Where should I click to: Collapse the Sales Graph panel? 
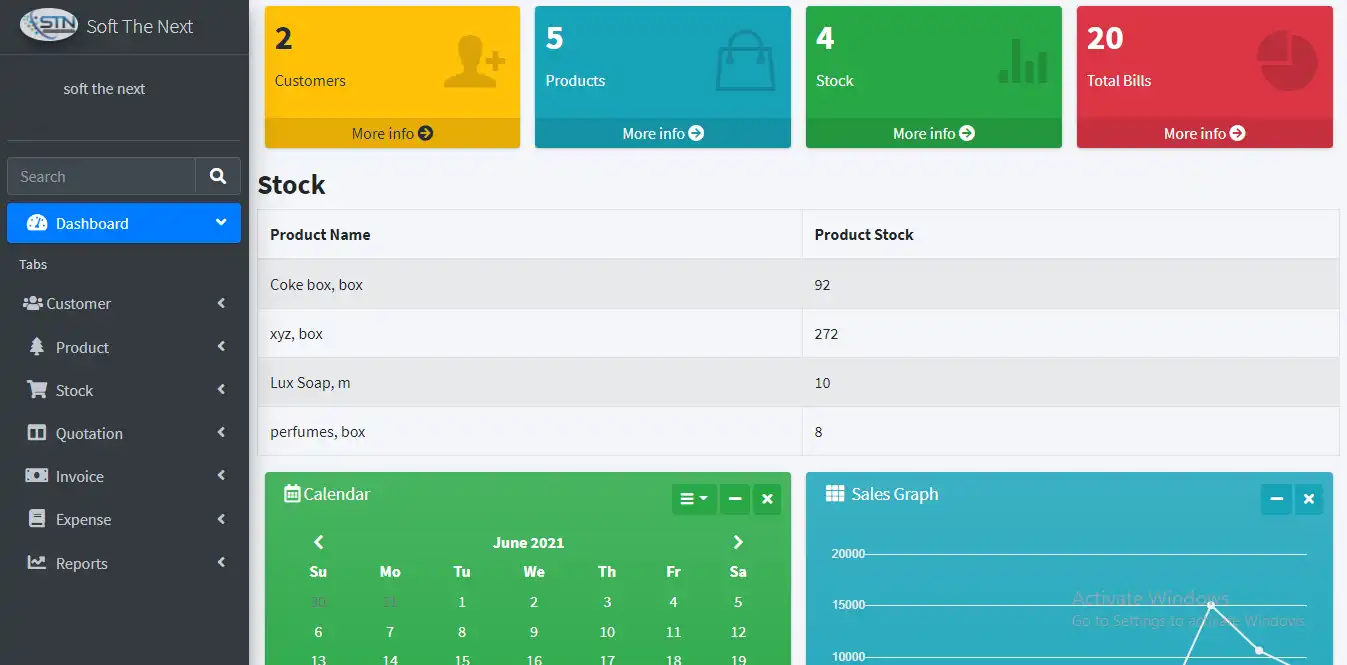1276,499
